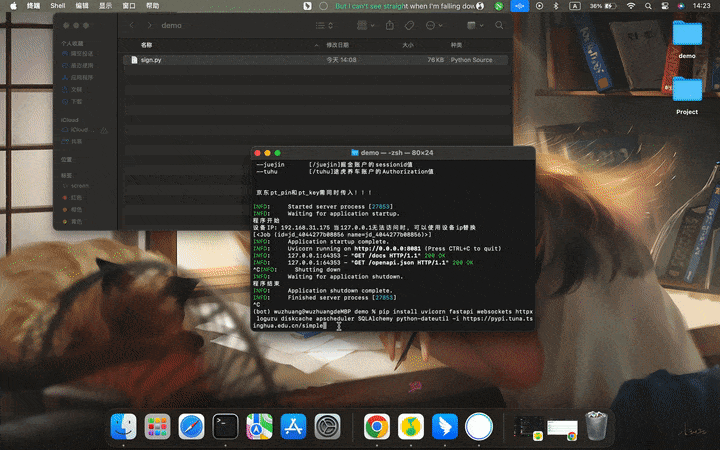Open Launchpad from the Dock

click(158, 427)
